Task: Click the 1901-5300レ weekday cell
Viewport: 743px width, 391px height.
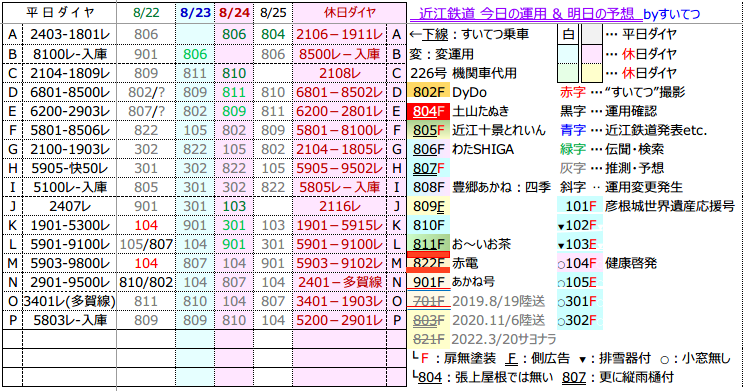Action: pos(70,225)
